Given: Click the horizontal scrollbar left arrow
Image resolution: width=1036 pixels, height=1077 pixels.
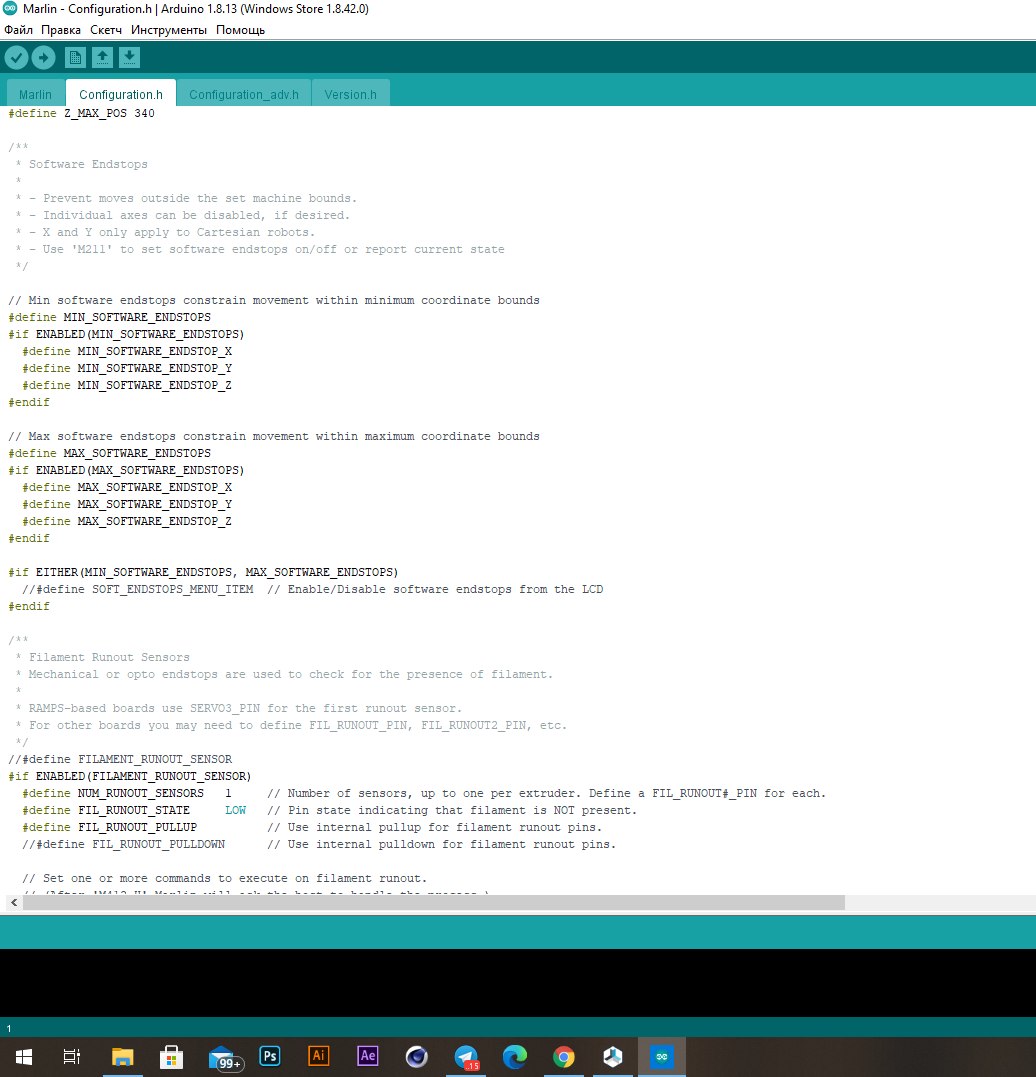Looking at the screenshot, I should pyautogui.click(x=14, y=903).
